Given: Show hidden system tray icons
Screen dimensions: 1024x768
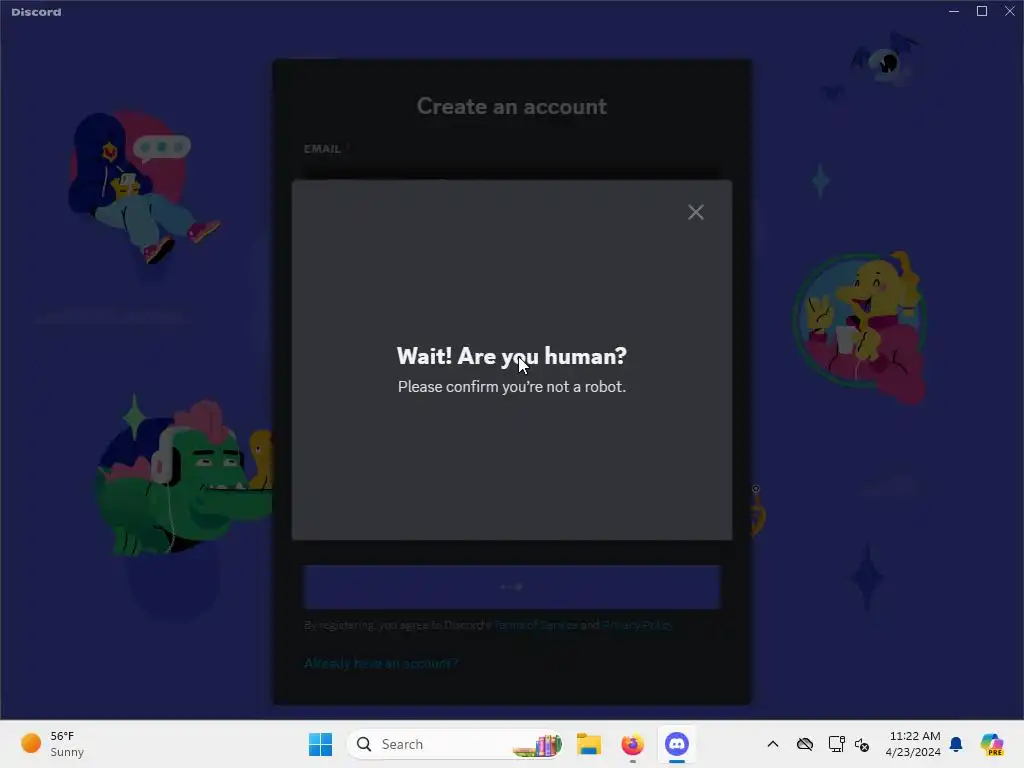Looking at the screenshot, I should [773, 744].
